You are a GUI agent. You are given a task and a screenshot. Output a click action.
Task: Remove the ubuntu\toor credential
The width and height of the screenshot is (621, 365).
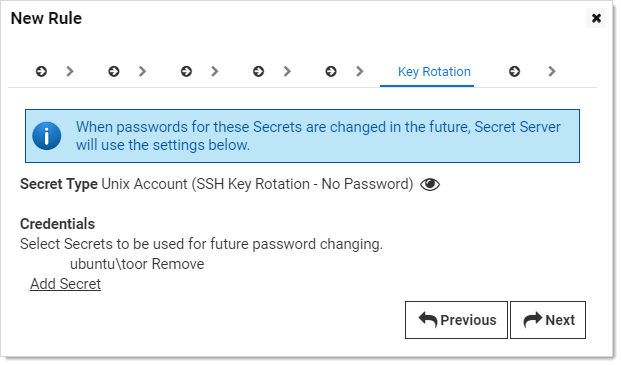[x=178, y=264]
